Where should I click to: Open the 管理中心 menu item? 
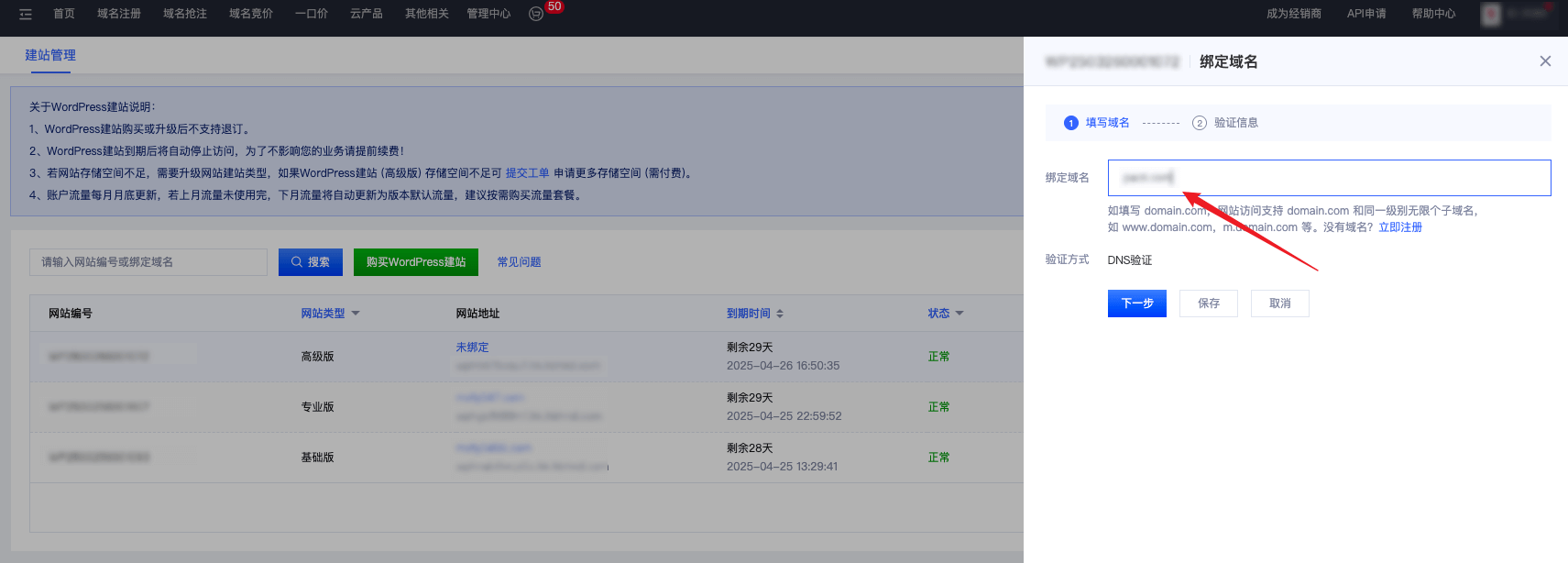pyautogui.click(x=488, y=14)
